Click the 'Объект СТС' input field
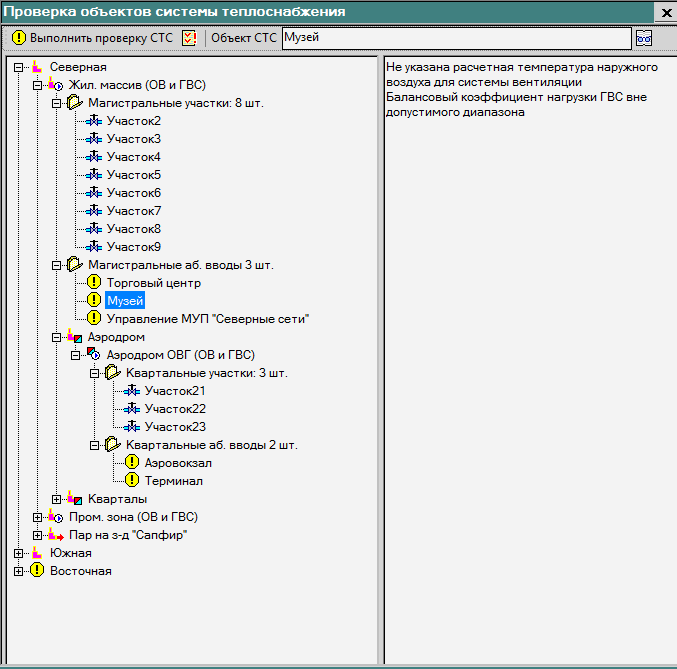 [x=456, y=38]
